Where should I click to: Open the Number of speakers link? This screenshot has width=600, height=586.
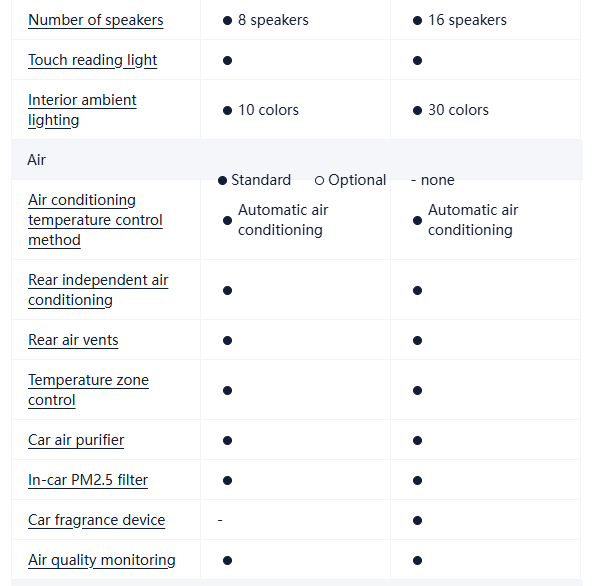tap(95, 20)
